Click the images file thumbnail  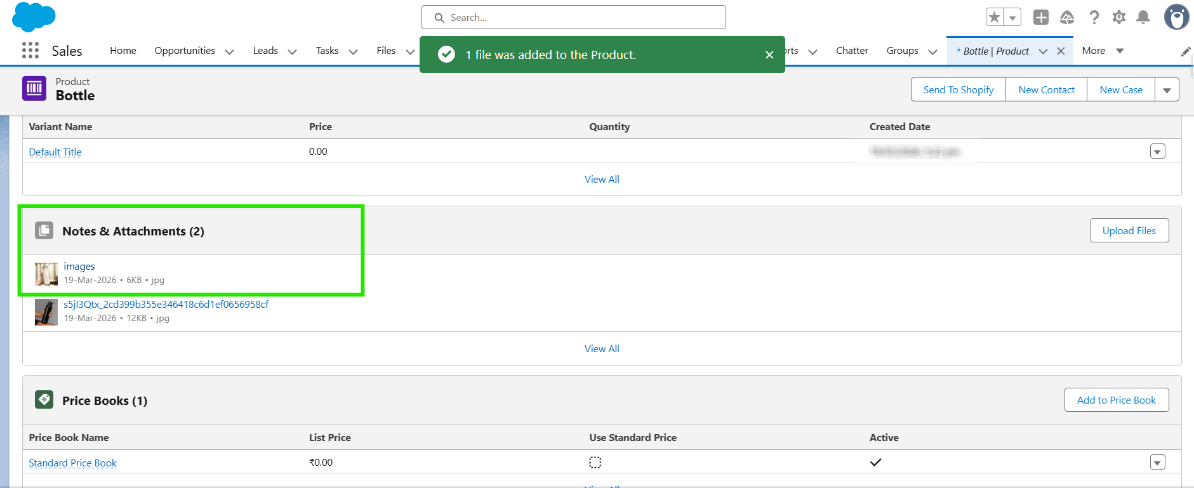tap(46, 273)
